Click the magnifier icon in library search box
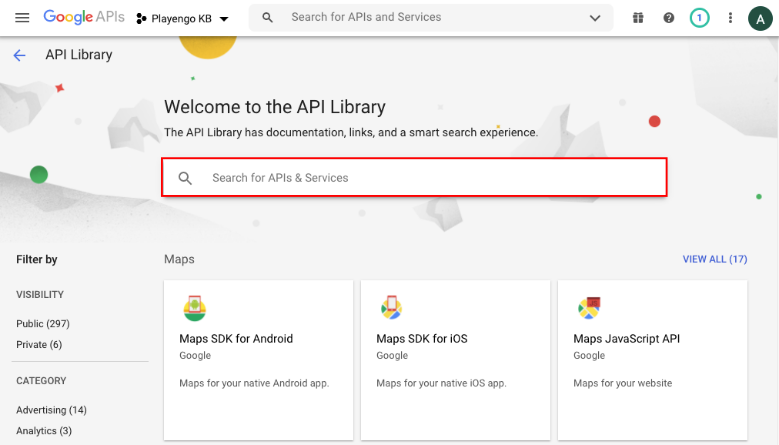The image size is (779, 445). click(x=185, y=178)
